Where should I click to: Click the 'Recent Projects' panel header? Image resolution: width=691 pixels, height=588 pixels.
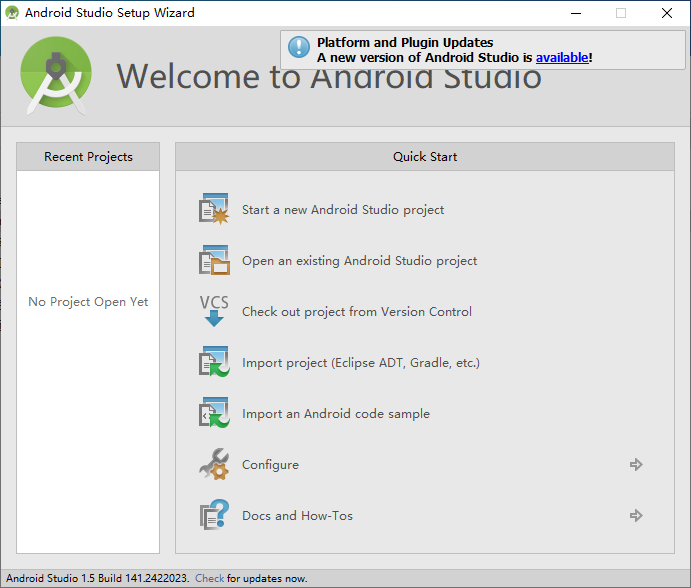coord(88,156)
